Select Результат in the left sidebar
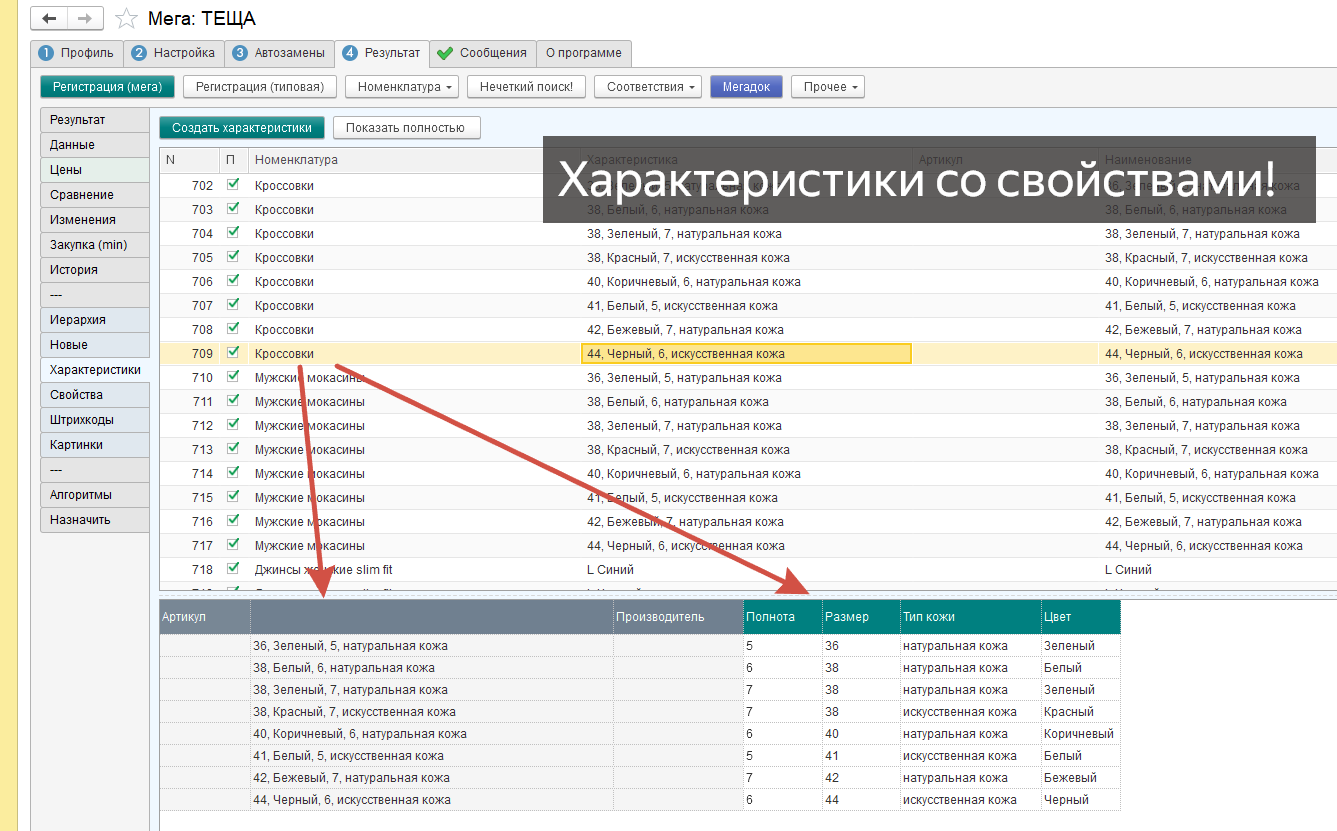Image resolution: width=1337 pixels, height=831 pixels. pos(95,120)
